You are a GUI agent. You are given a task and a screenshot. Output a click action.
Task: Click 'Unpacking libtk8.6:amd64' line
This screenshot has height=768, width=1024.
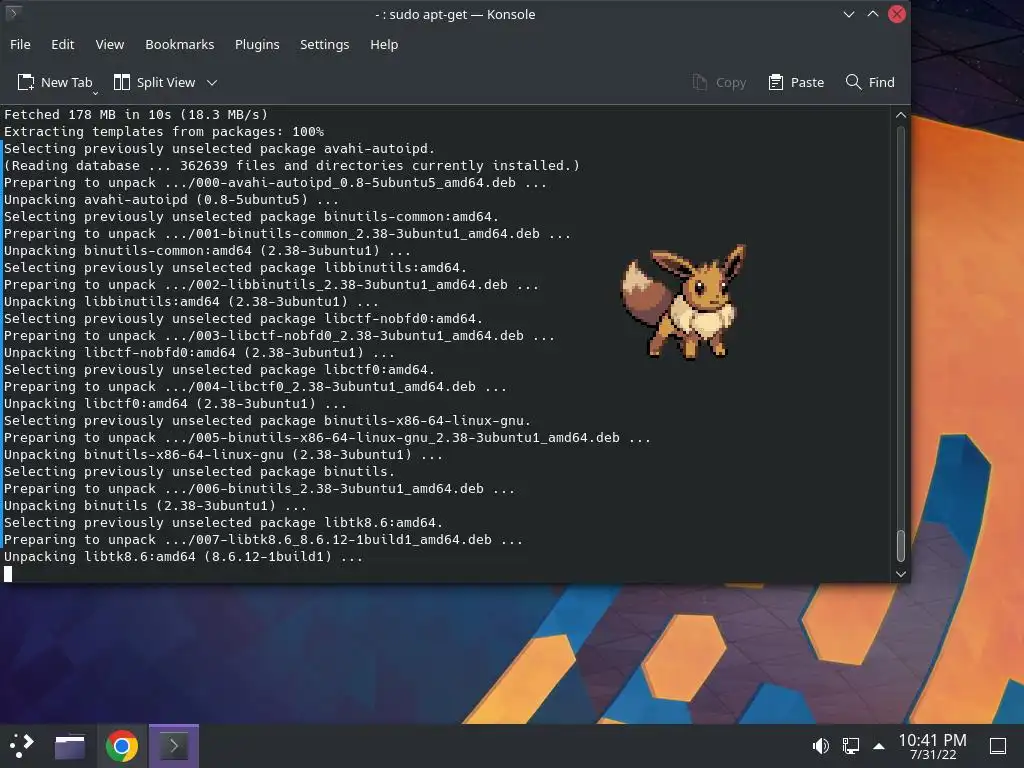[x=184, y=556]
